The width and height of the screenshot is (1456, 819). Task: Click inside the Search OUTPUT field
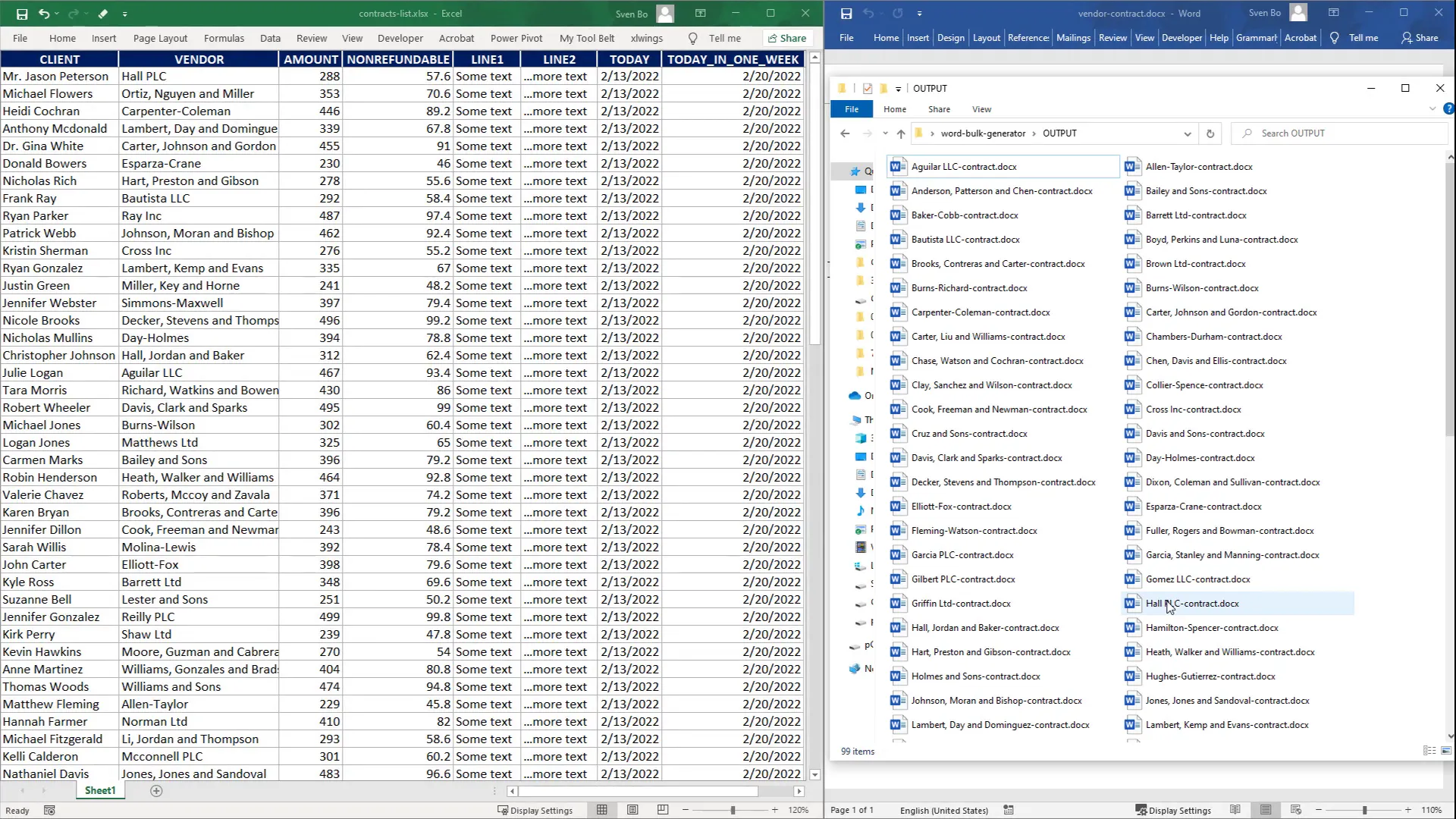point(1335,133)
